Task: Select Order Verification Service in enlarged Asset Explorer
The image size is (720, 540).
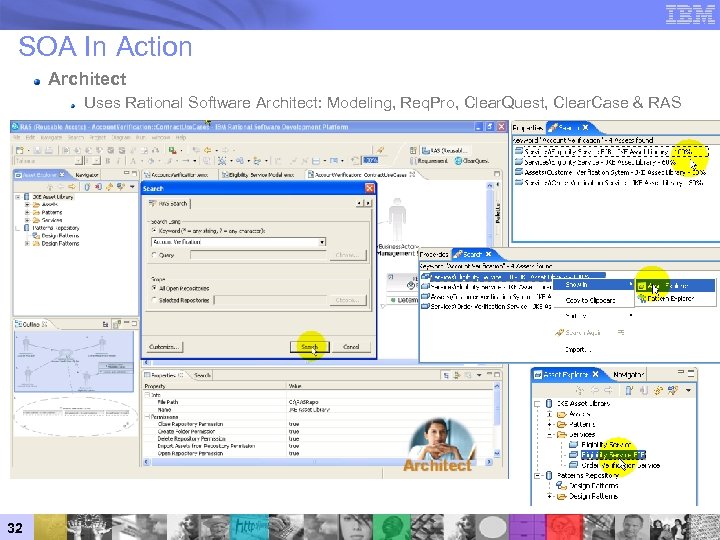Action: [620, 465]
